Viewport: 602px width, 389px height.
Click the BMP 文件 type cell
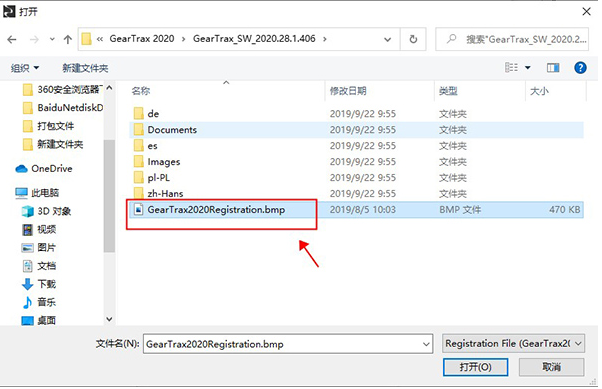coord(460,210)
